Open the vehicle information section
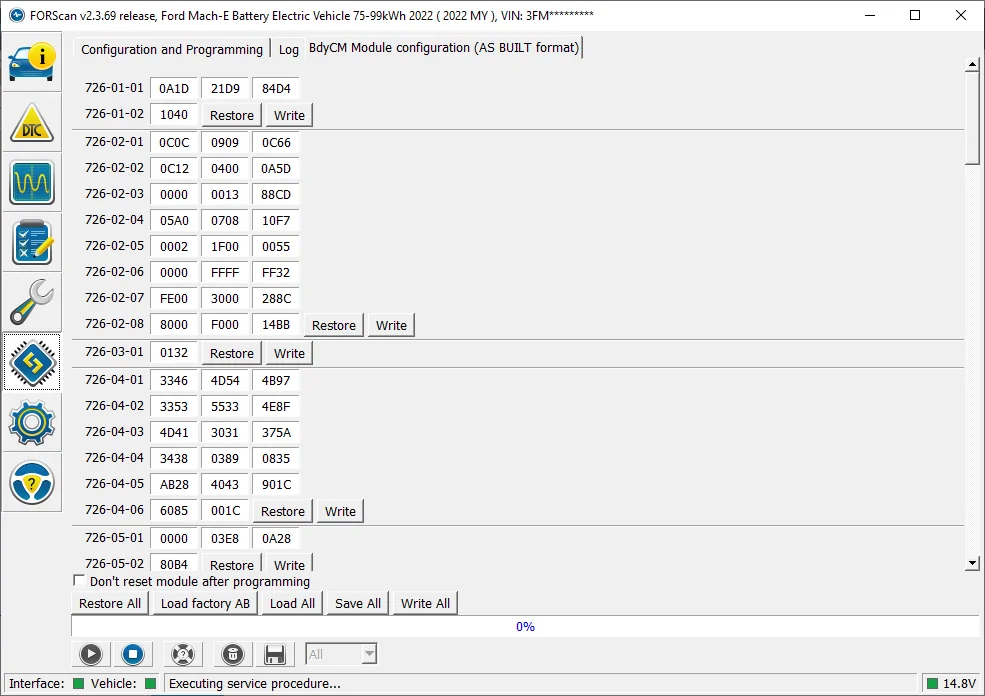 [x=32, y=62]
